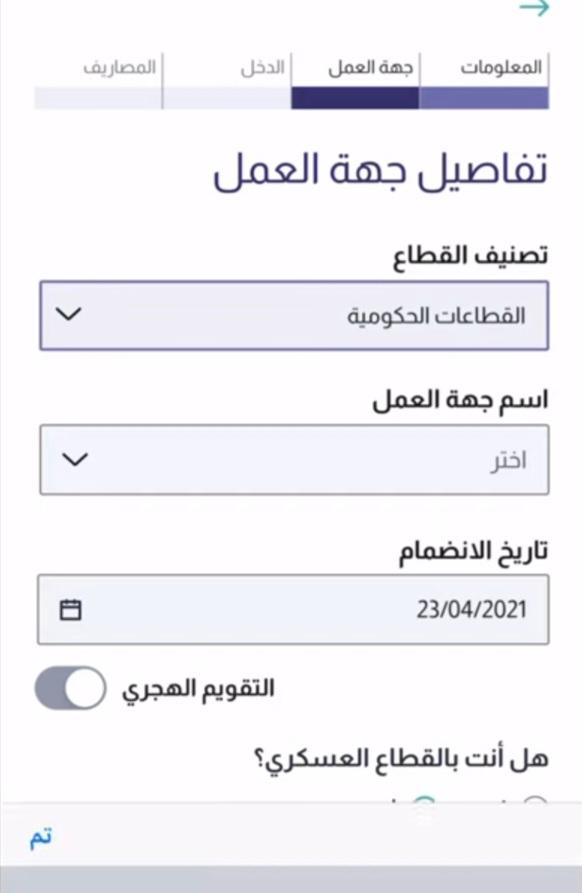Open the القطاعات الحكومية sector dropdown
This screenshot has height=893, width=582.
click(x=294, y=315)
